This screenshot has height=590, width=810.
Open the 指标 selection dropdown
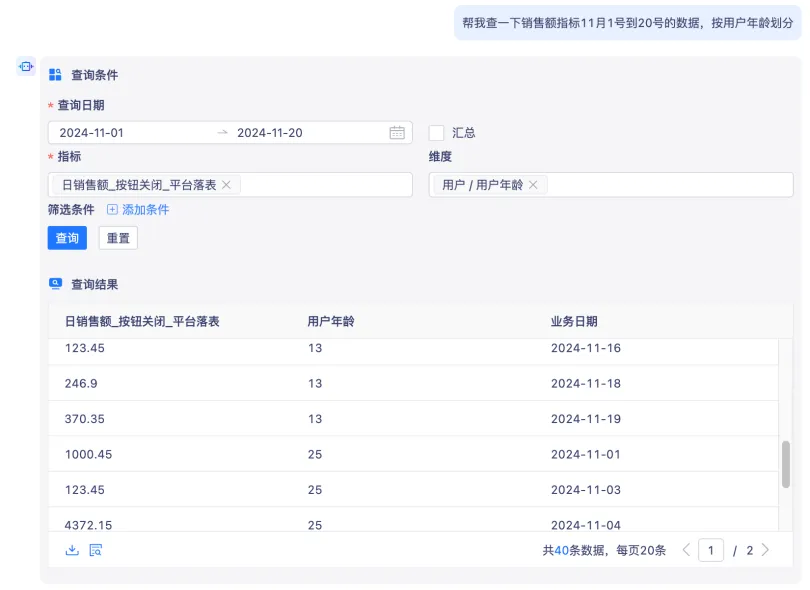tap(325, 185)
